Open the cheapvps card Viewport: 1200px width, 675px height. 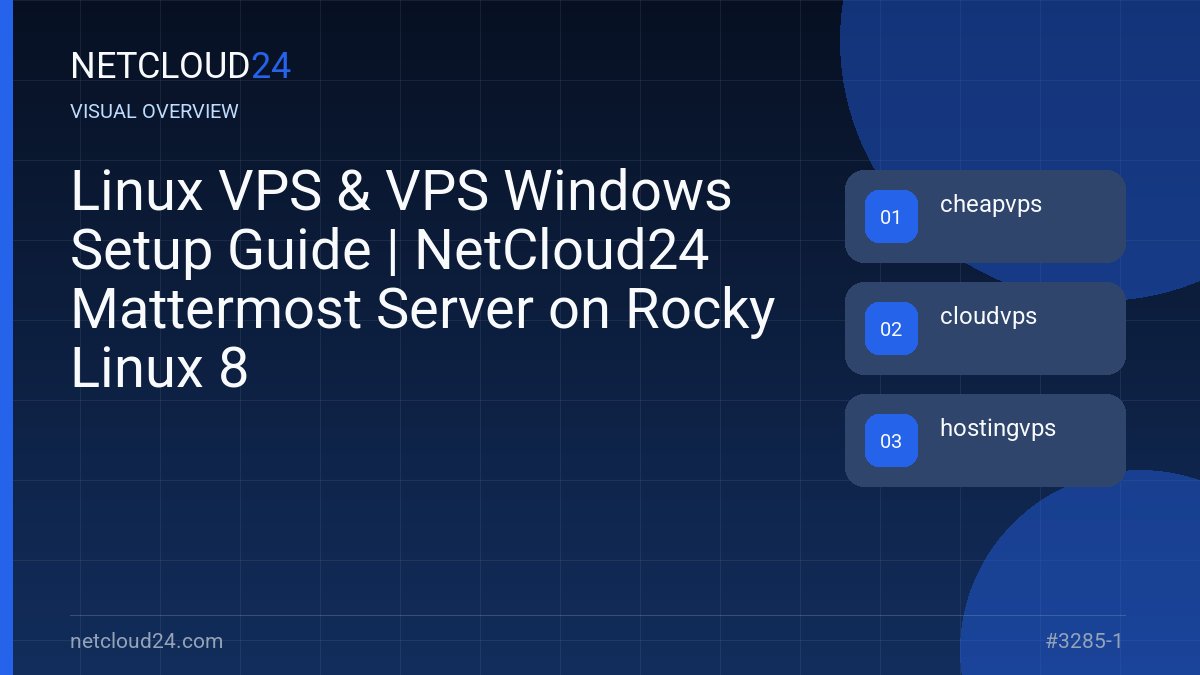tap(985, 216)
